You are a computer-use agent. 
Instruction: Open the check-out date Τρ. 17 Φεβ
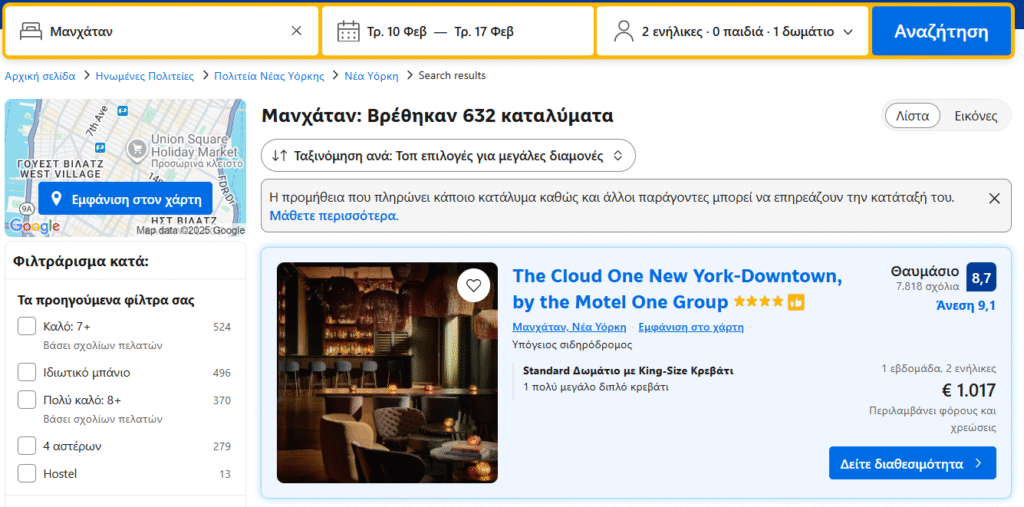pos(484,31)
